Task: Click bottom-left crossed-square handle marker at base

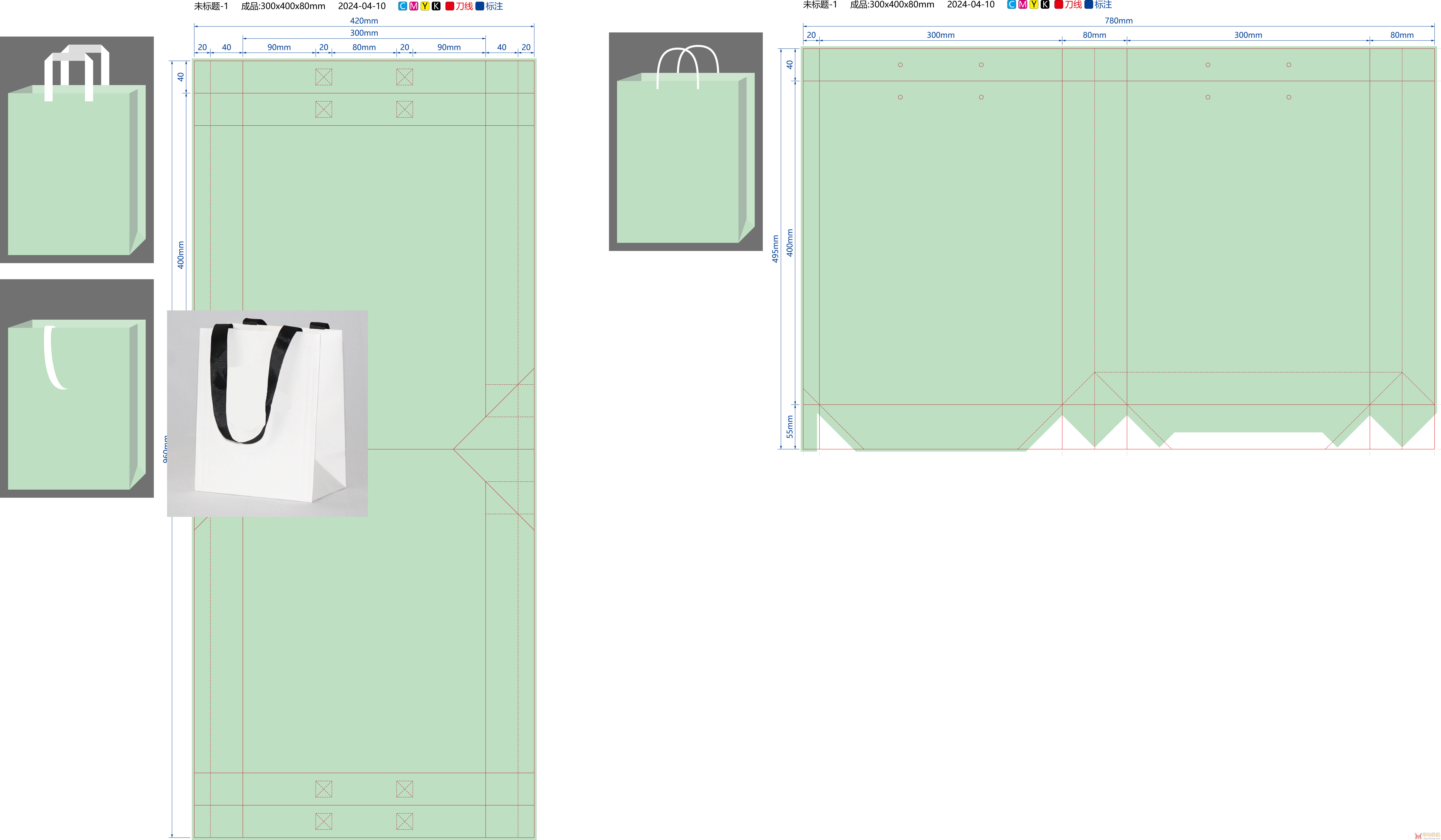Action: tap(324, 822)
